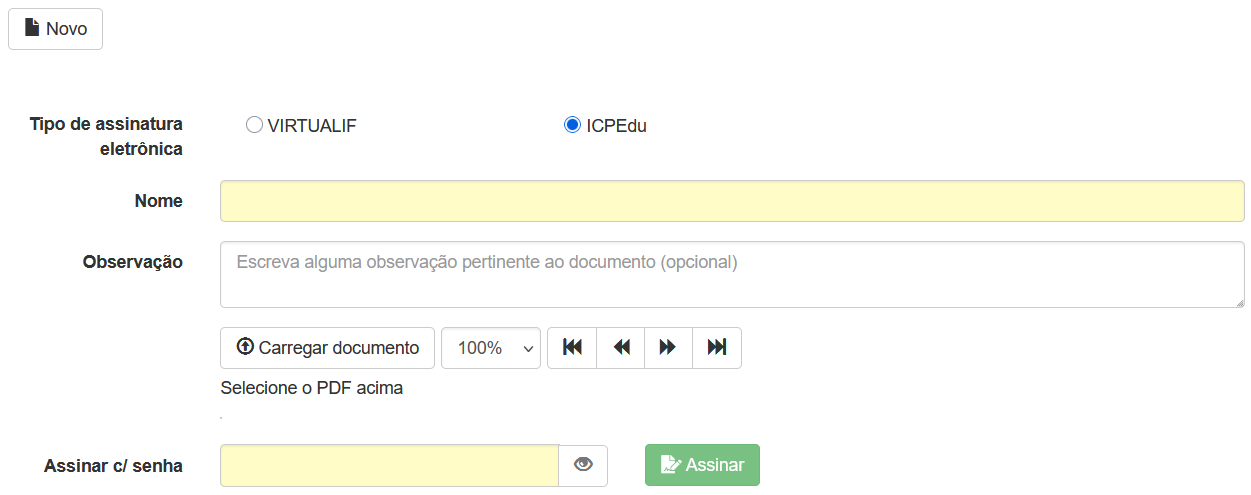Click the file icon in Novo button

point(32,28)
